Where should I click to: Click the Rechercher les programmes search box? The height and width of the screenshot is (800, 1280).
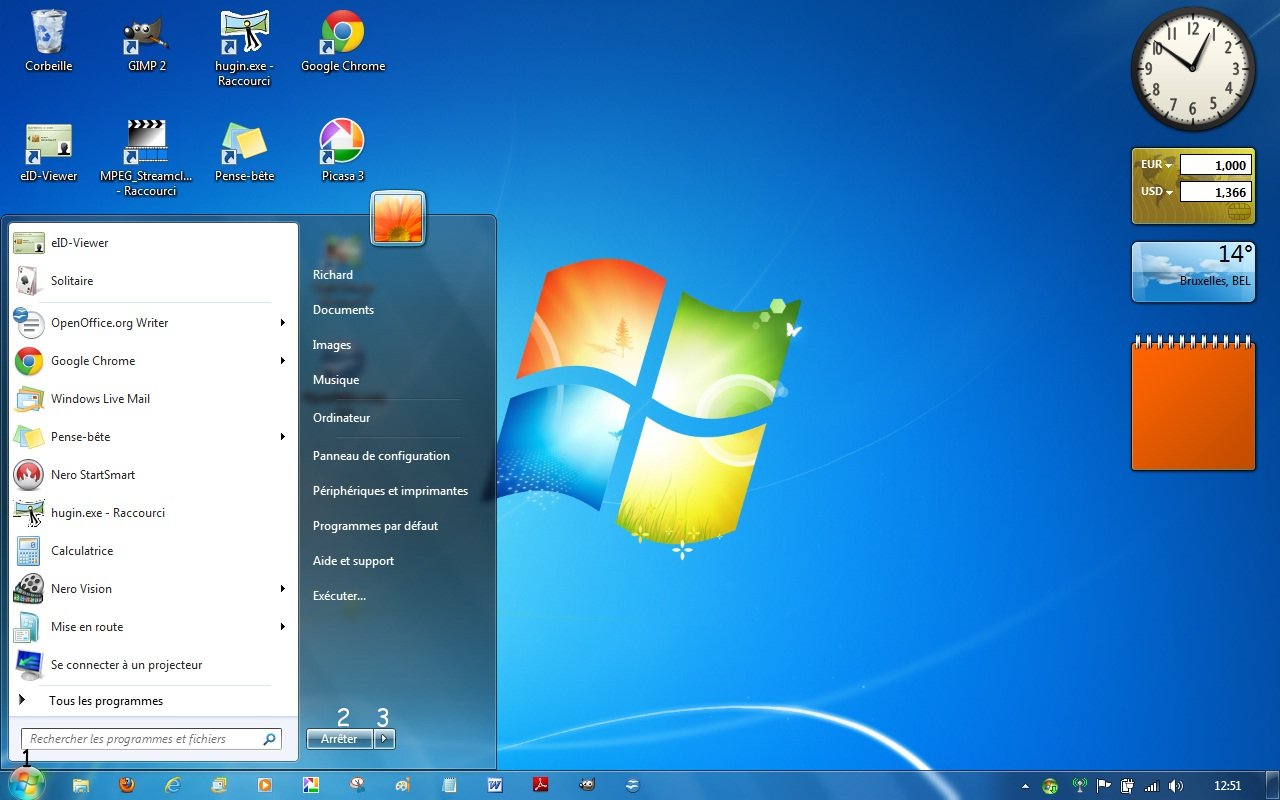pos(151,739)
